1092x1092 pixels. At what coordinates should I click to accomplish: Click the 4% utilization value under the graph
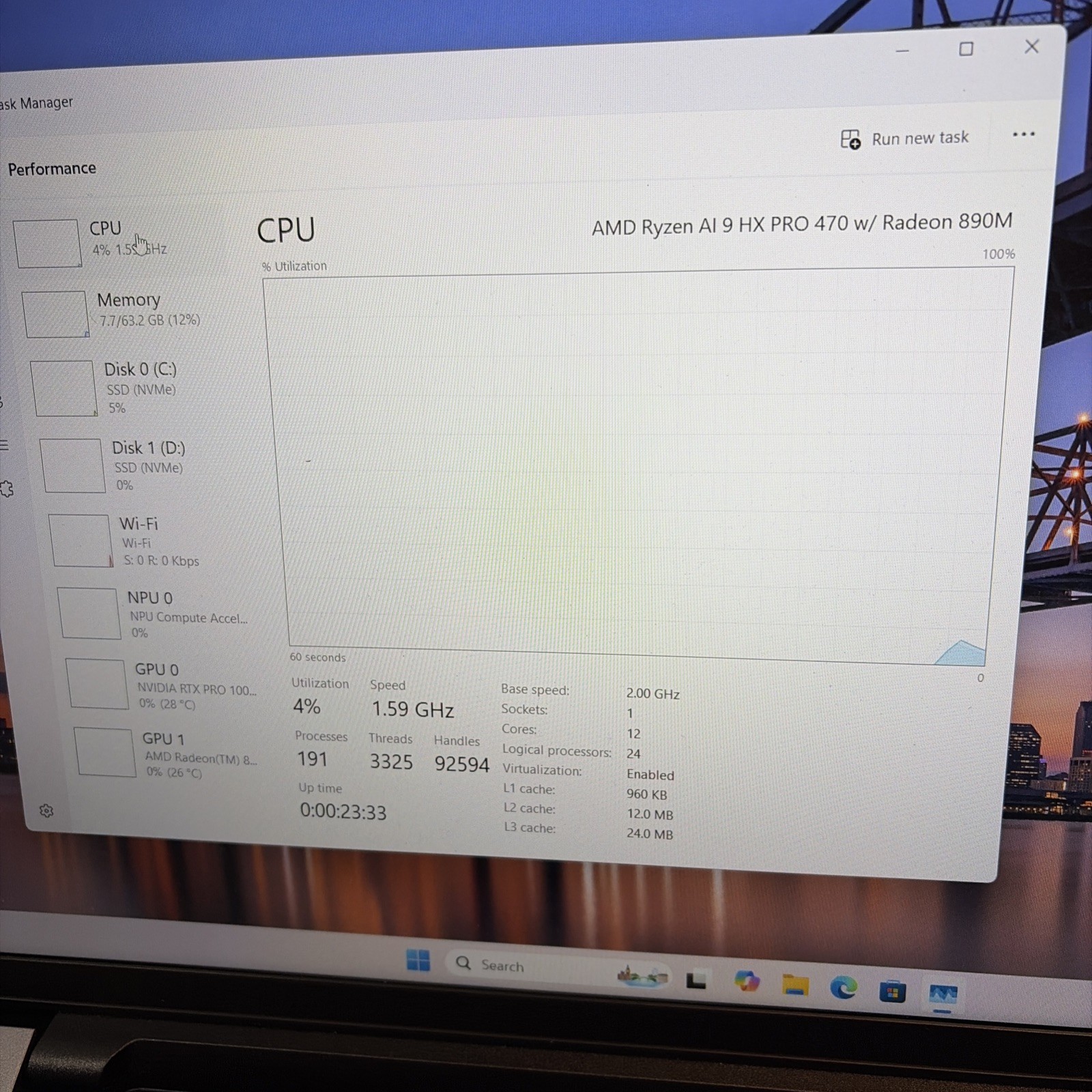(x=306, y=706)
